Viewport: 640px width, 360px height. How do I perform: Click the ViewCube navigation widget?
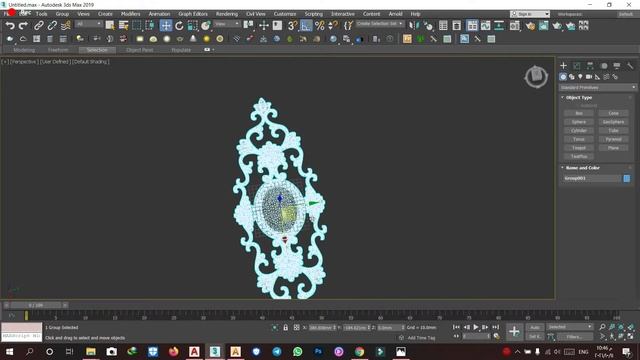tap(536, 76)
